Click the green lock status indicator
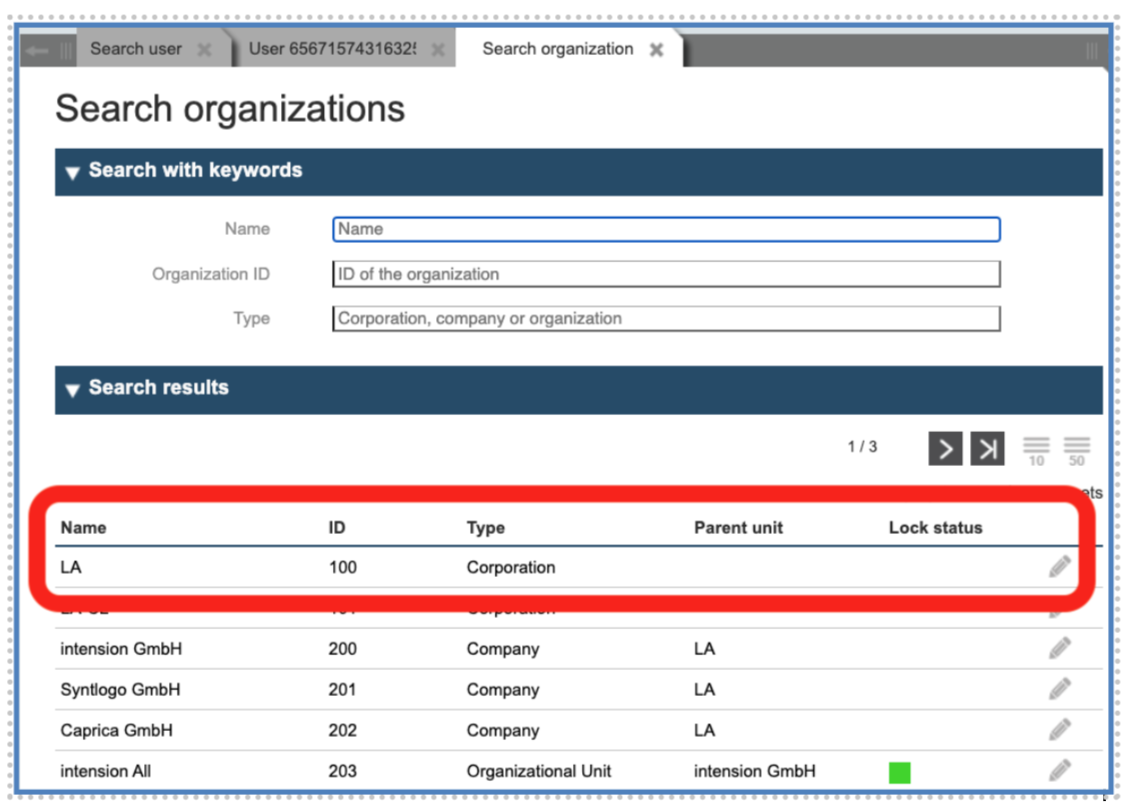 (899, 772)
